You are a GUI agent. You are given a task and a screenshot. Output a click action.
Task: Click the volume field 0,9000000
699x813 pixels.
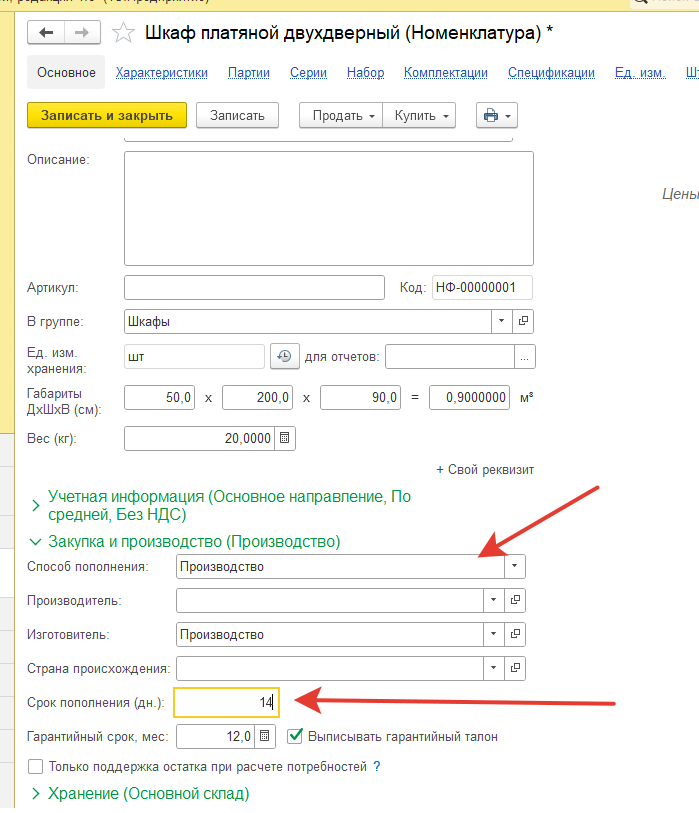[469, 398]
